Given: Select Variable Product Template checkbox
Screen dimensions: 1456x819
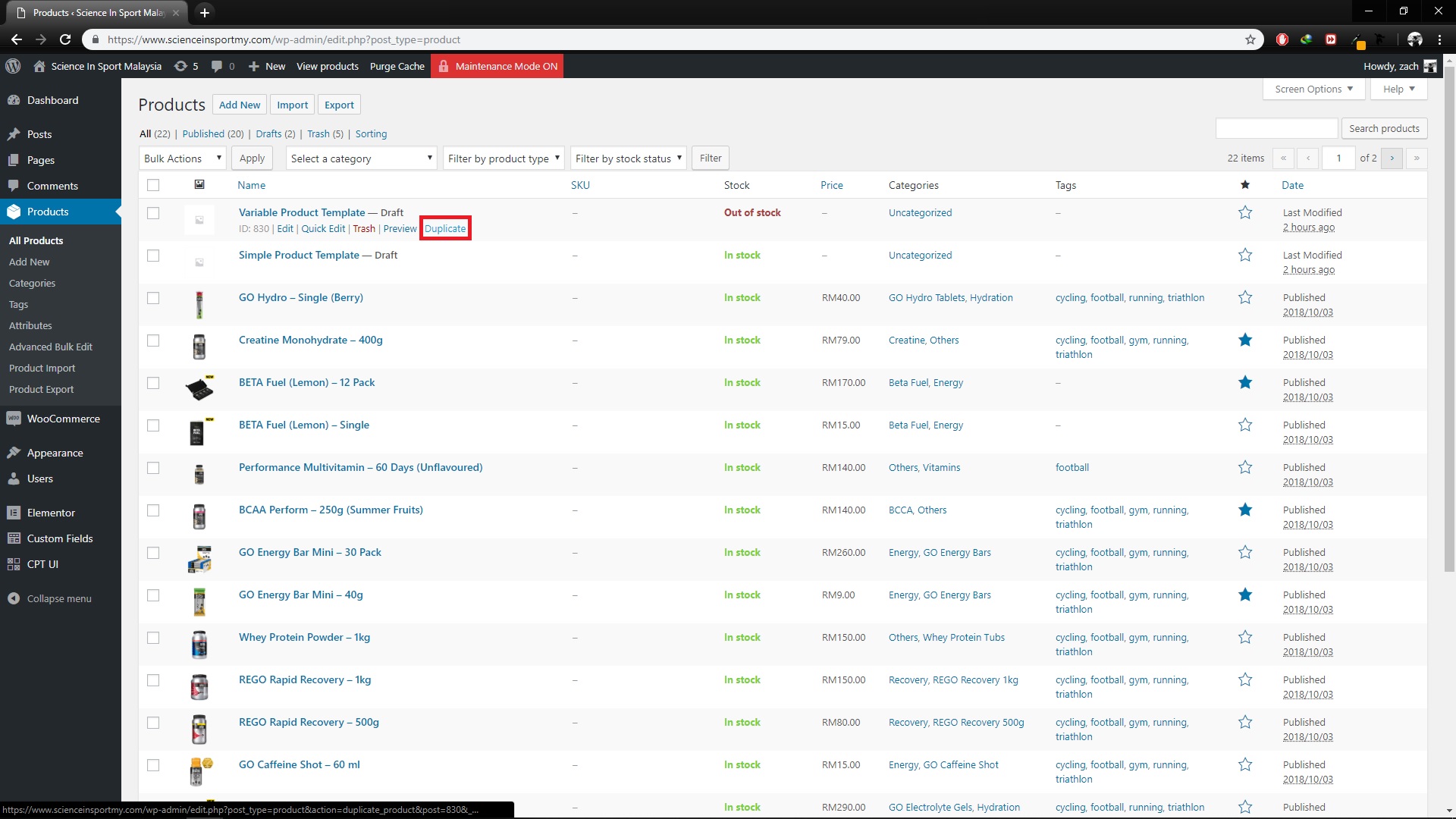Looking at the screenshot, I should pyautogui.click(x=153, y=213).
